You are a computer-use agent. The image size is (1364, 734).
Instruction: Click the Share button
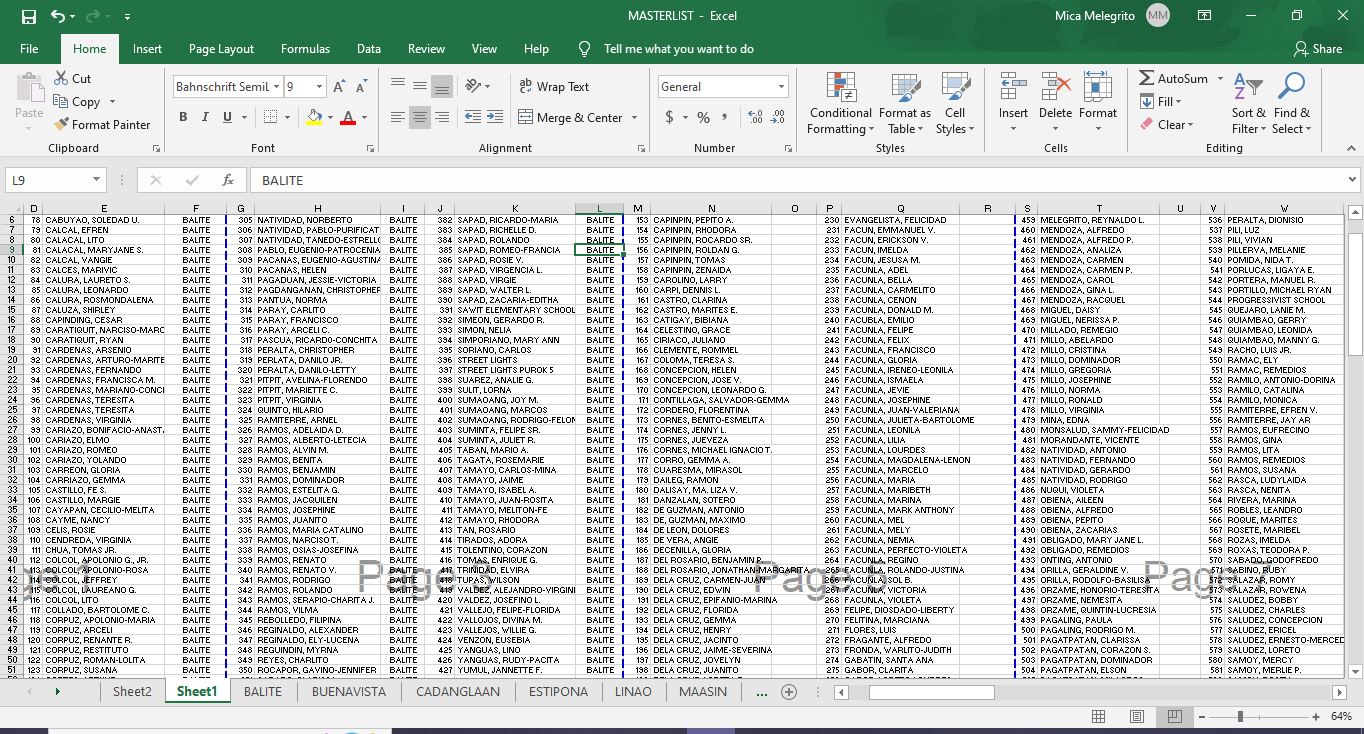(1317, 49)
